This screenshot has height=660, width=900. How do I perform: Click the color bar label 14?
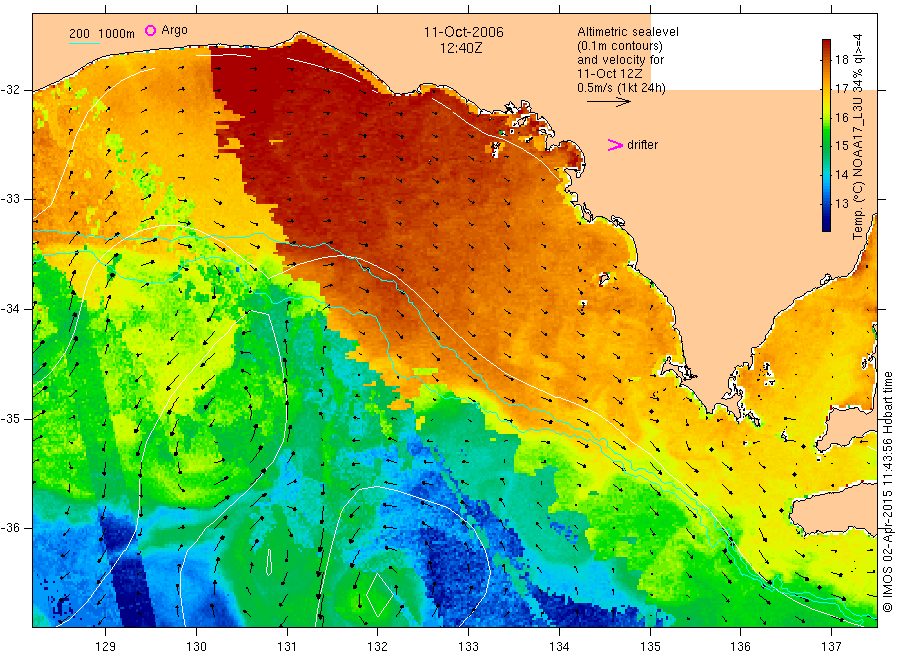(841, 174)
